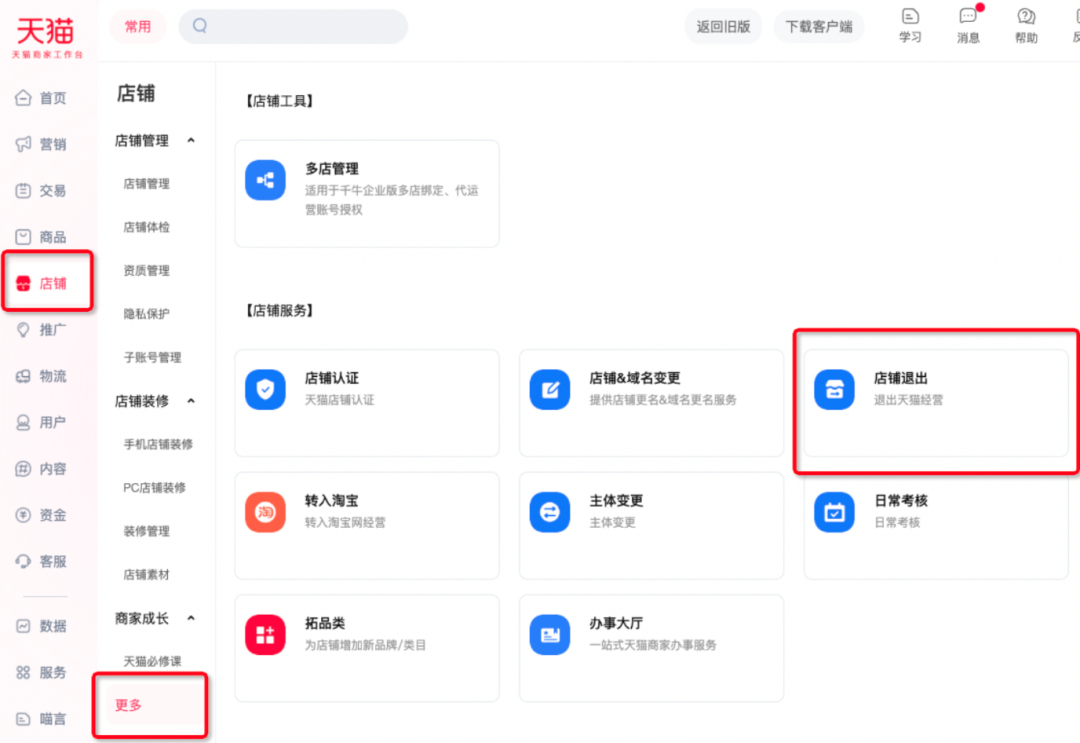
Task: Click 下载客户端 button
Action: (x=819, y=27)
